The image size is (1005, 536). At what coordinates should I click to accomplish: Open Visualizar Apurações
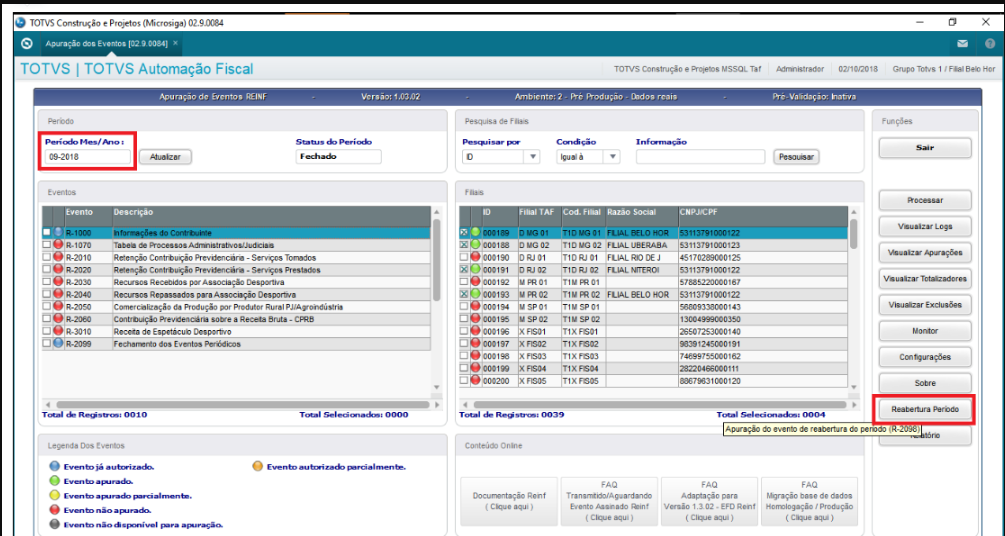925,253
